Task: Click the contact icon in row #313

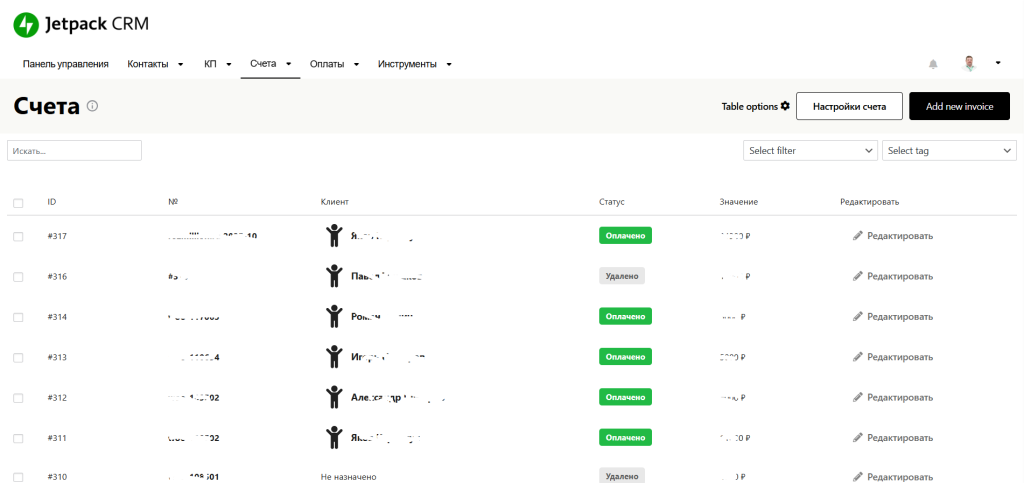Action: [334, 357]
